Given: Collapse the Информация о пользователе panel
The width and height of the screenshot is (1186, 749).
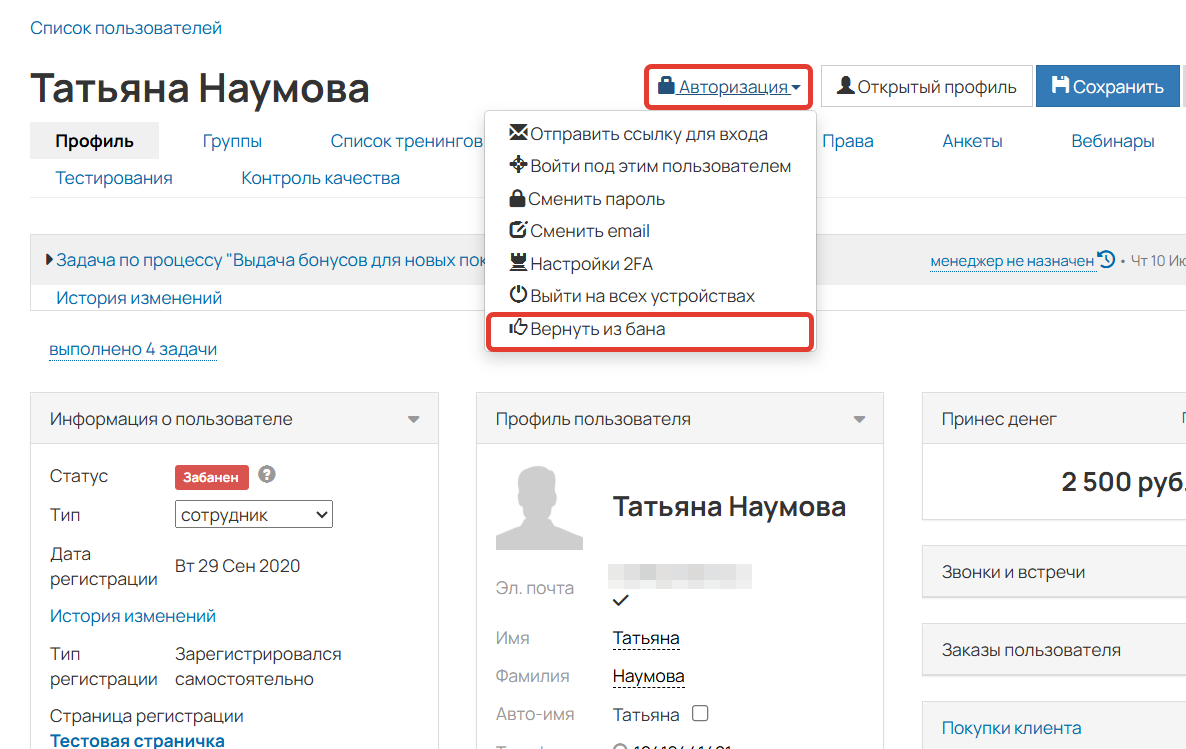Looking at the screenshot, I should pos(412,419).
